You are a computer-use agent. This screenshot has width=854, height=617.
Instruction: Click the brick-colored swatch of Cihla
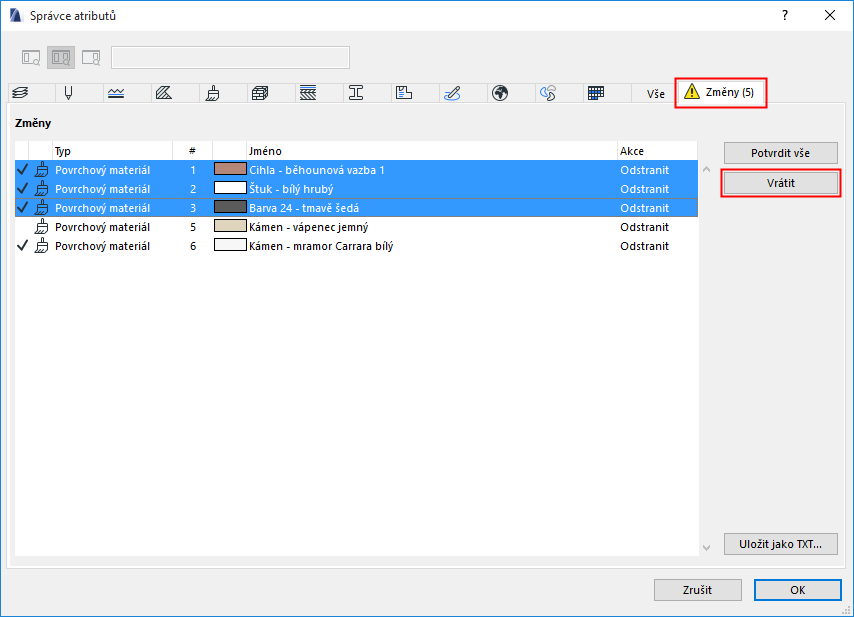230,169
